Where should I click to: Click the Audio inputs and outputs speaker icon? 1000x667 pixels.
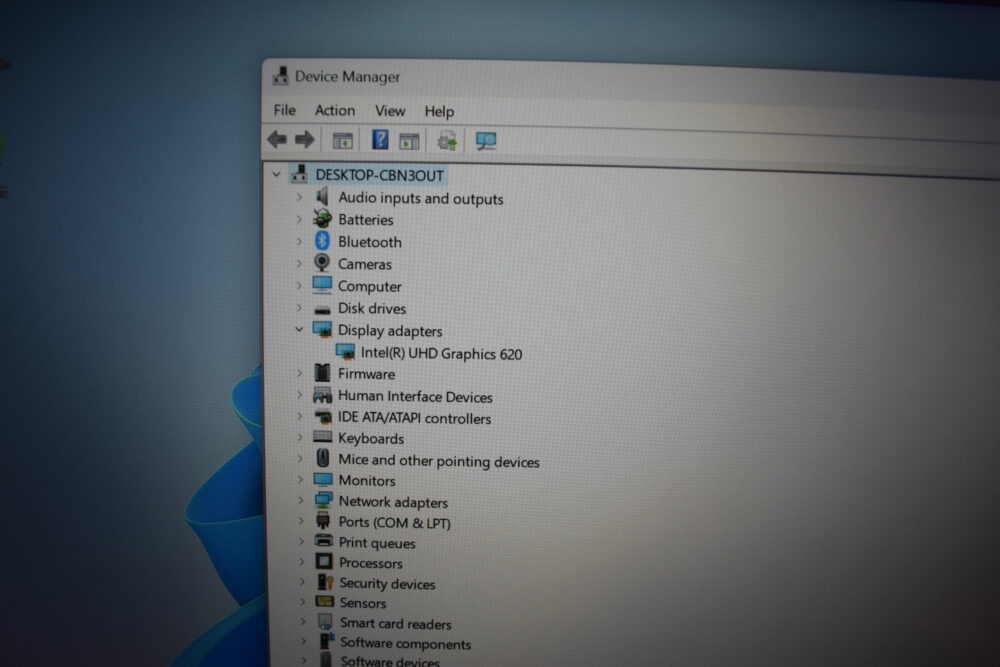coord(323,197)
